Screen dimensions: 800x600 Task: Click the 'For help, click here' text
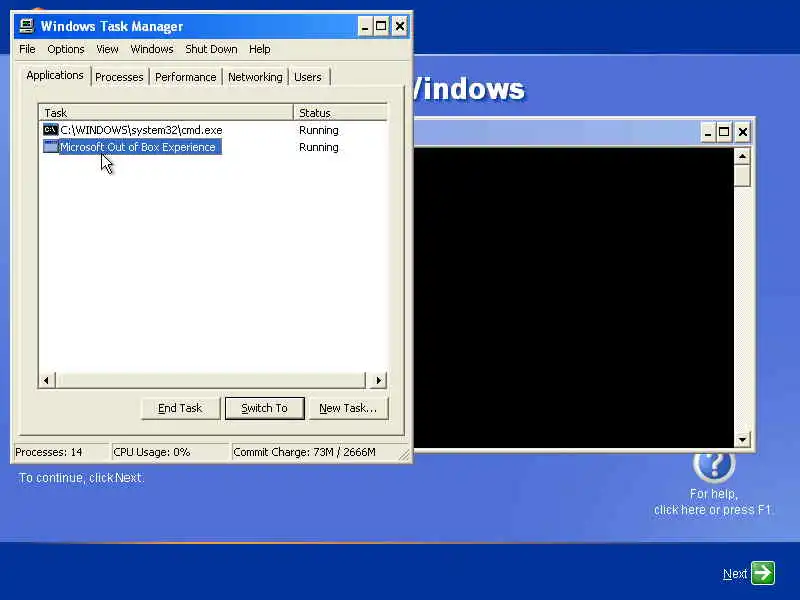coord(713,502)
